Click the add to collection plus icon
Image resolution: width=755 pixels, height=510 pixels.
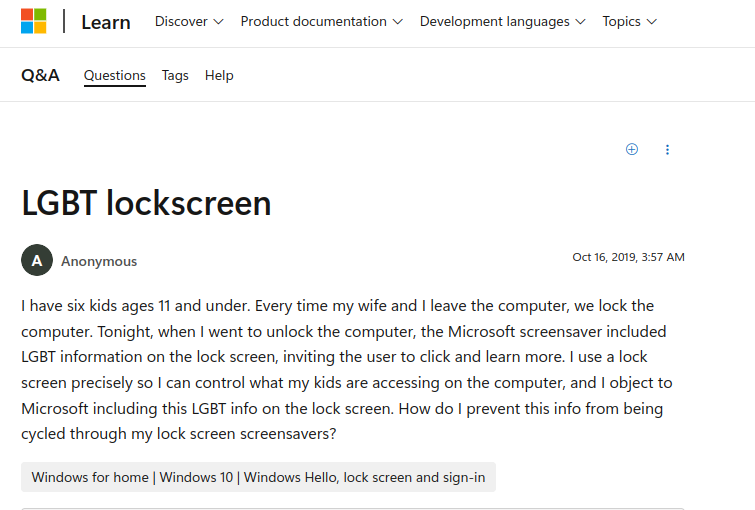click(x=632, y=149)
